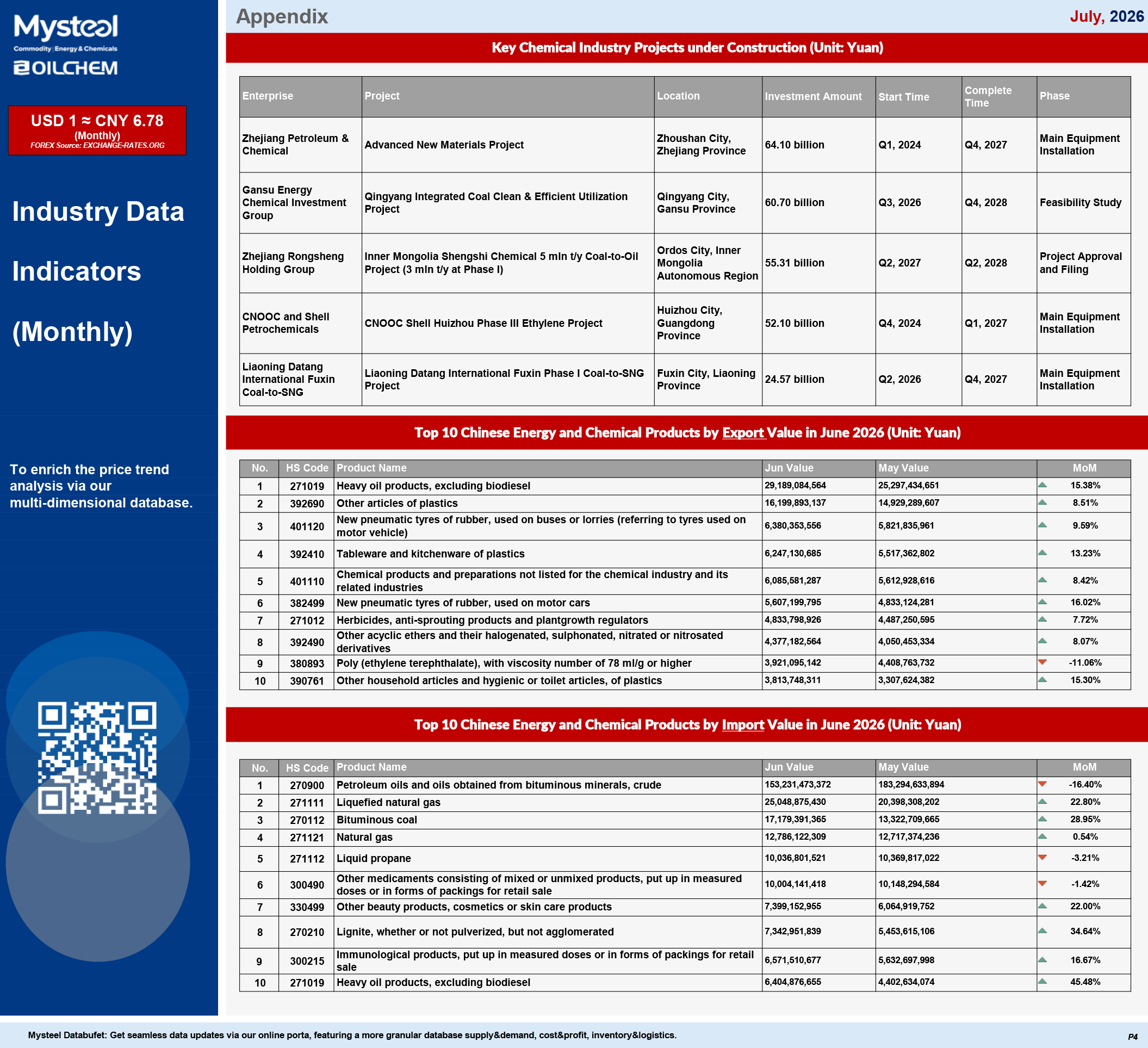Click Tableware and kitchenware of plastics
The height and width of the screenshot is (1048, 1148).
point(431,554)
